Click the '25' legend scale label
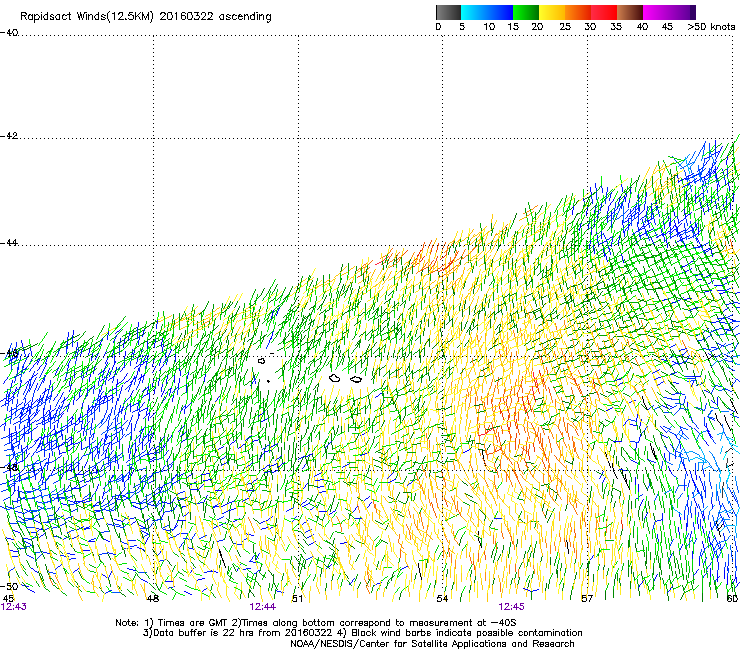The height and width of the screenshot is (650, 740). pyautogui.click(x=565, y=27)
